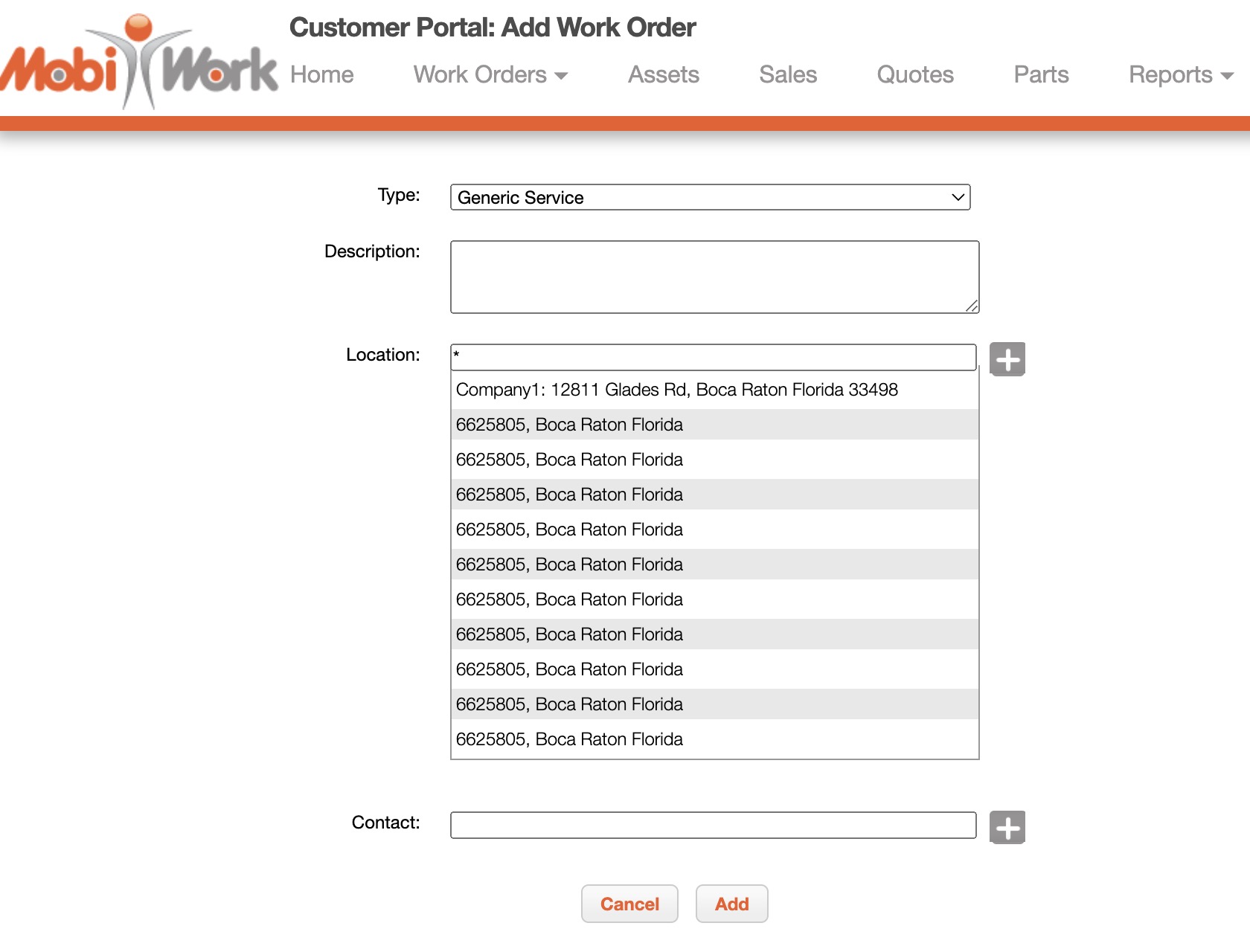
Task: Navigate to Home
Action: [321, 74]
